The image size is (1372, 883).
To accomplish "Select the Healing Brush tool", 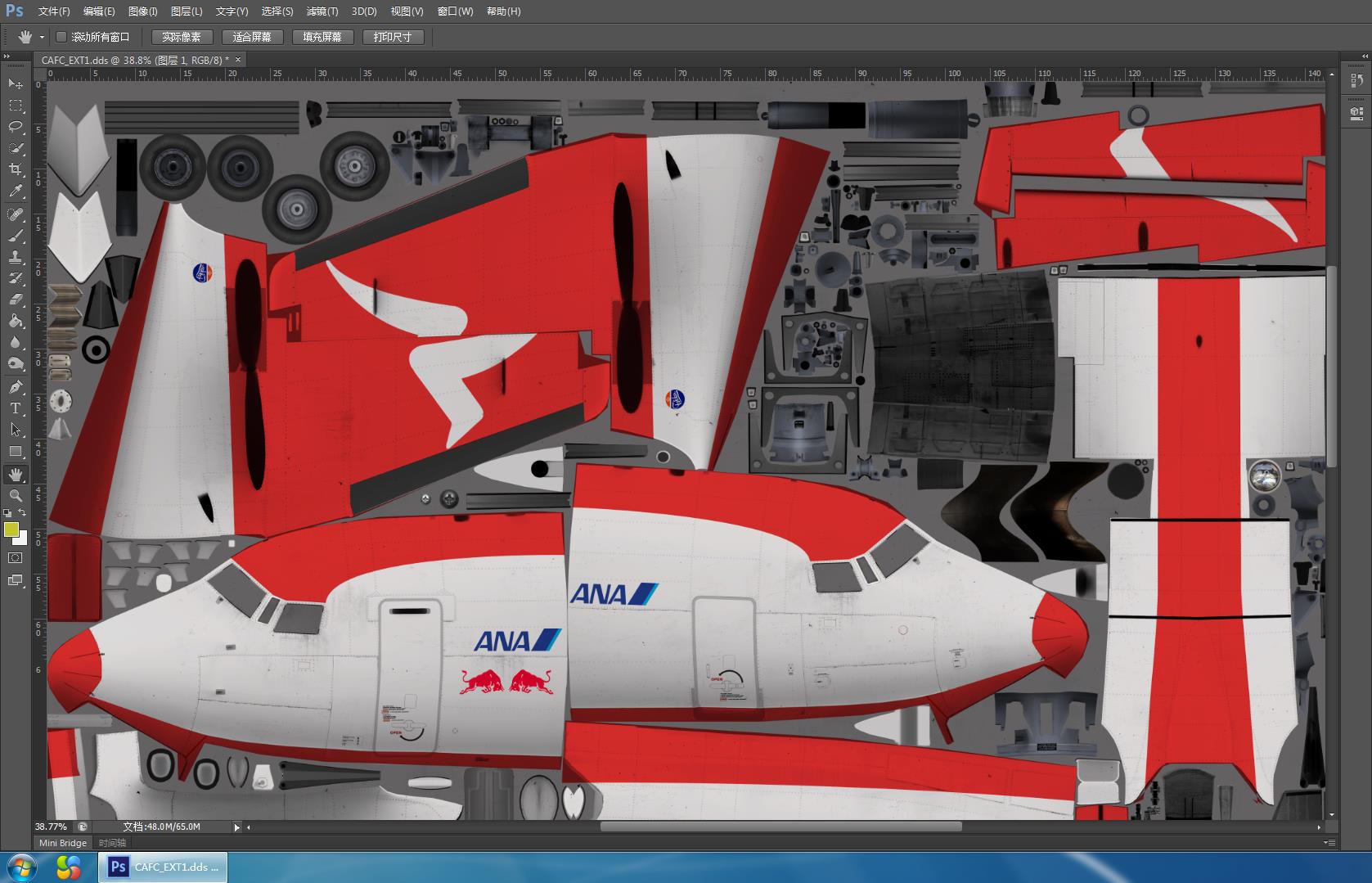I will click(x=16, y=214).
